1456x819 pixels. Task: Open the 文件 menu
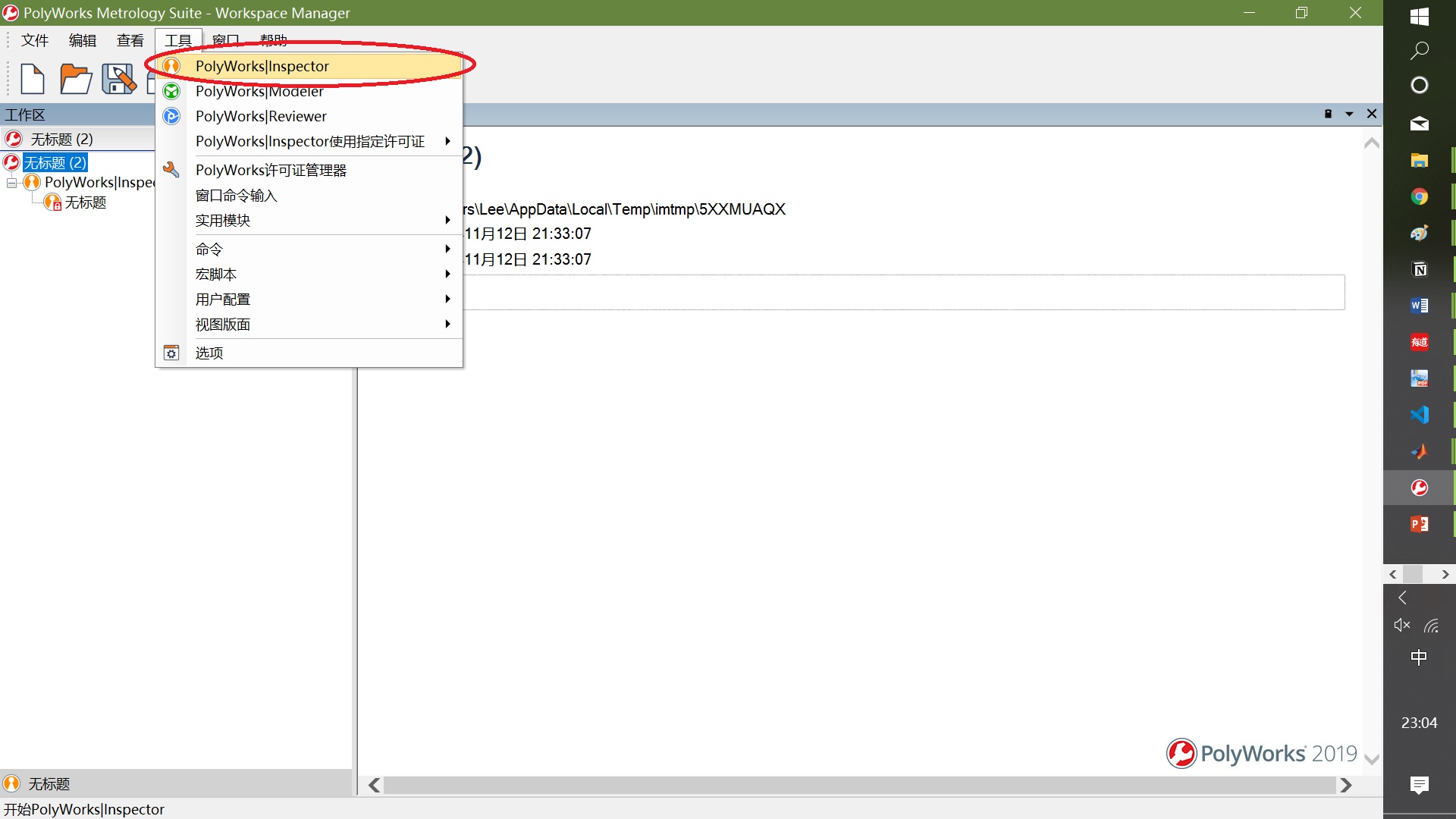(34, 40)
